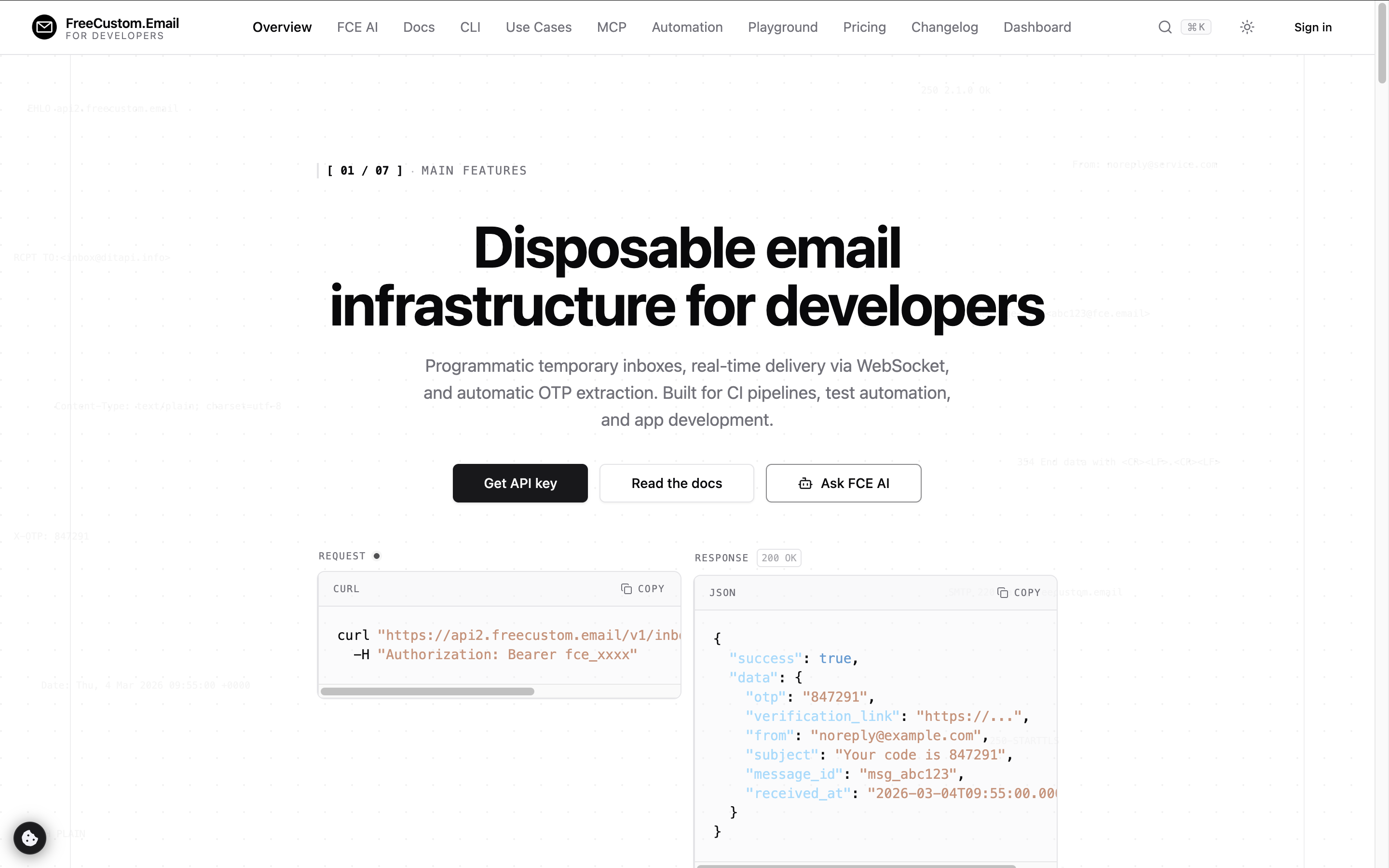Toggle the sun theme switcher icon

pos(1247,27)
